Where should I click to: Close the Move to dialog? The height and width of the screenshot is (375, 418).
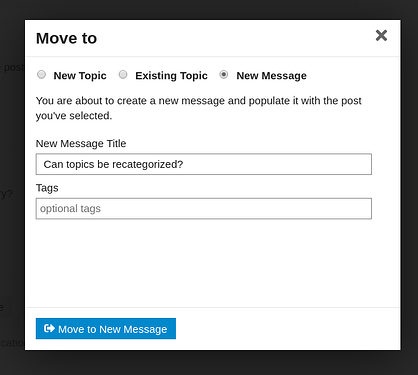pyautogui.click(x=381, y=35)
